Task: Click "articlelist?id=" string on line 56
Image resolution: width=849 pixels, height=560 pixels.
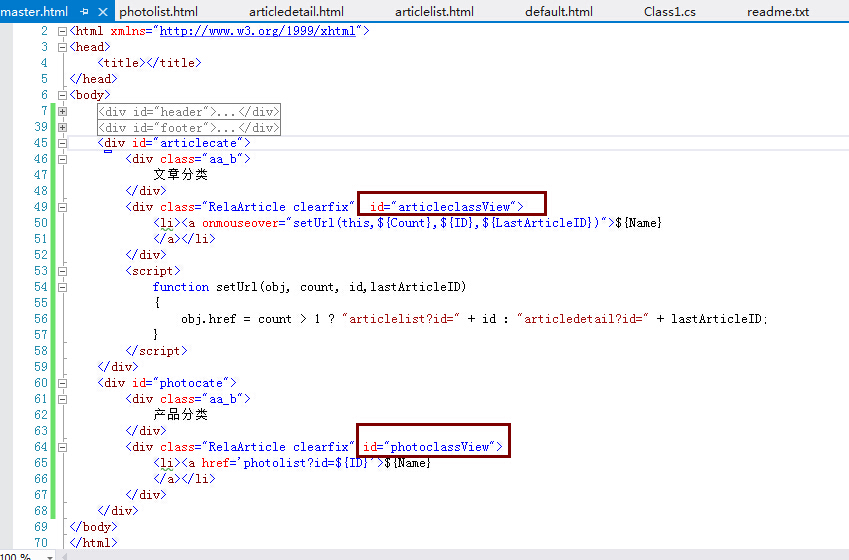Action: click(x=401, y=319)
